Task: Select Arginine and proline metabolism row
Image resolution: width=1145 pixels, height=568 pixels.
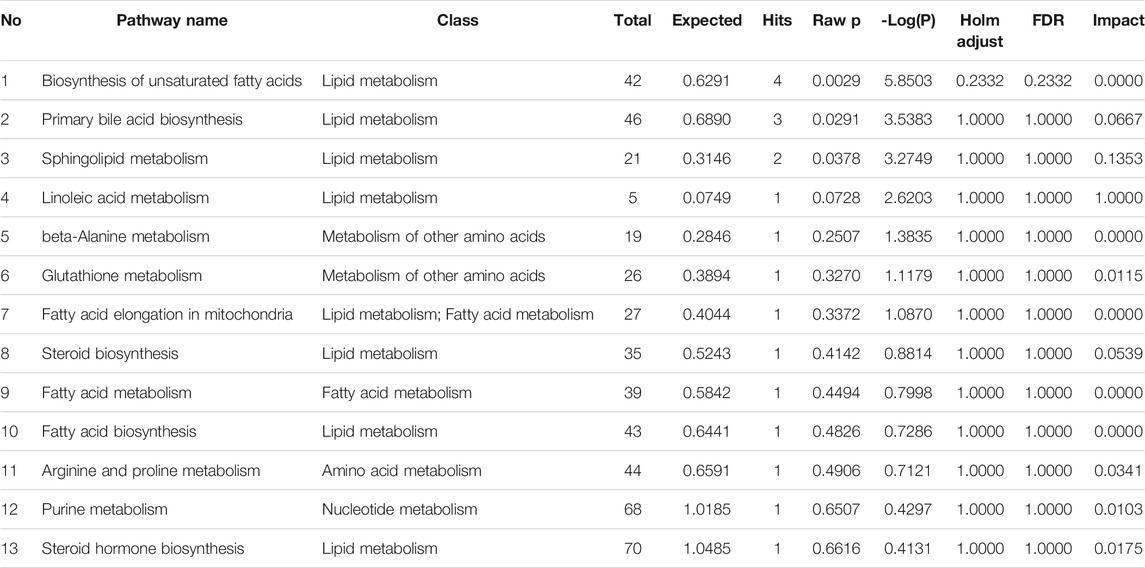Action: pos(572,470)
